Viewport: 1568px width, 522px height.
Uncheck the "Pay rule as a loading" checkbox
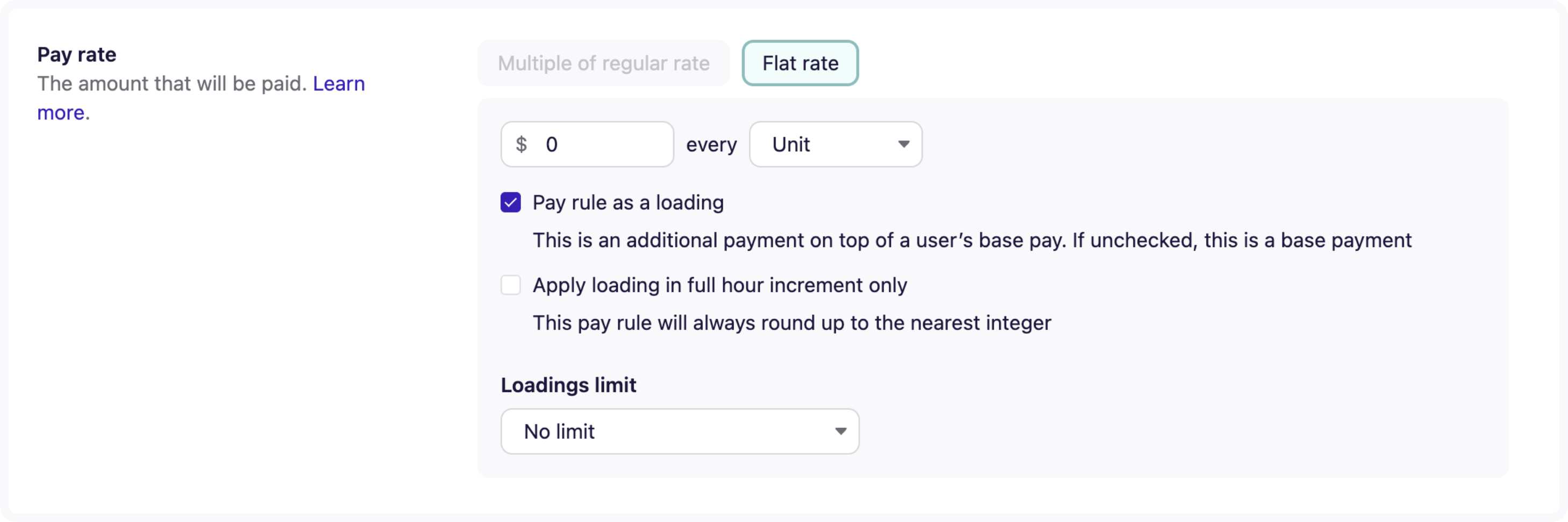(511, 202)
